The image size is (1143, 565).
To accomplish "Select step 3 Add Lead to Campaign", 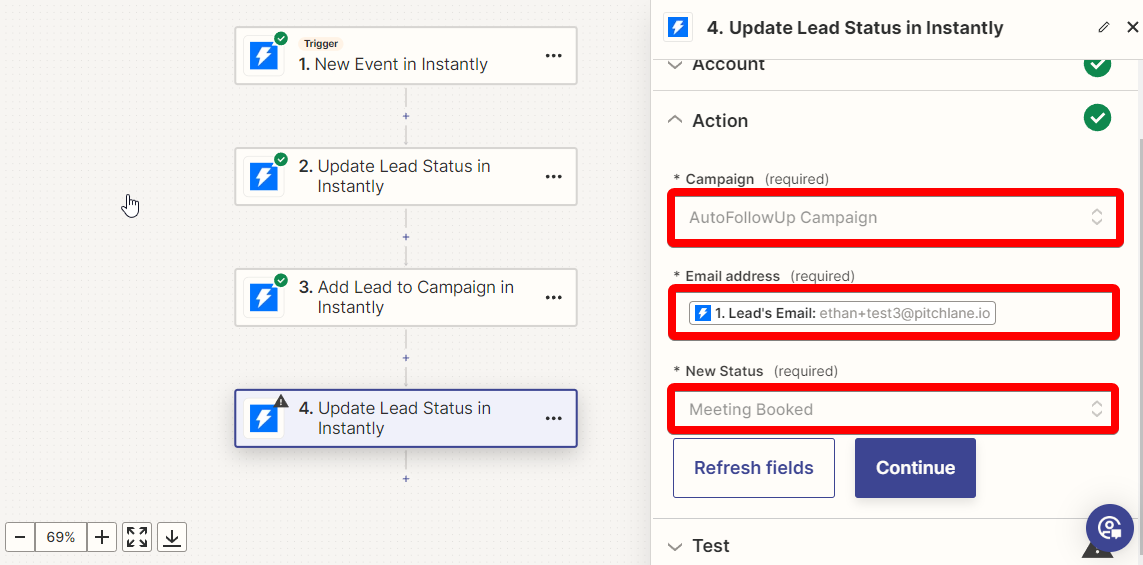I will [406, 297].
